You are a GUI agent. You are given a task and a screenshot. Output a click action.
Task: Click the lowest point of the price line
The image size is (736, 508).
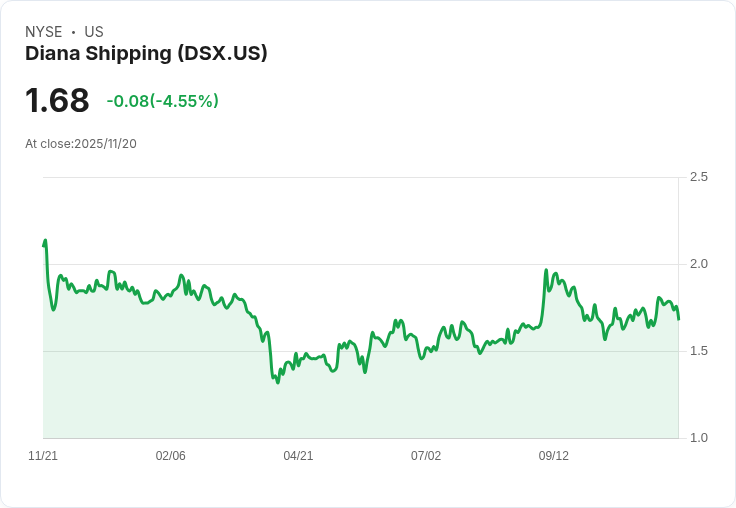pyautogui.click(x=278, y=383)
